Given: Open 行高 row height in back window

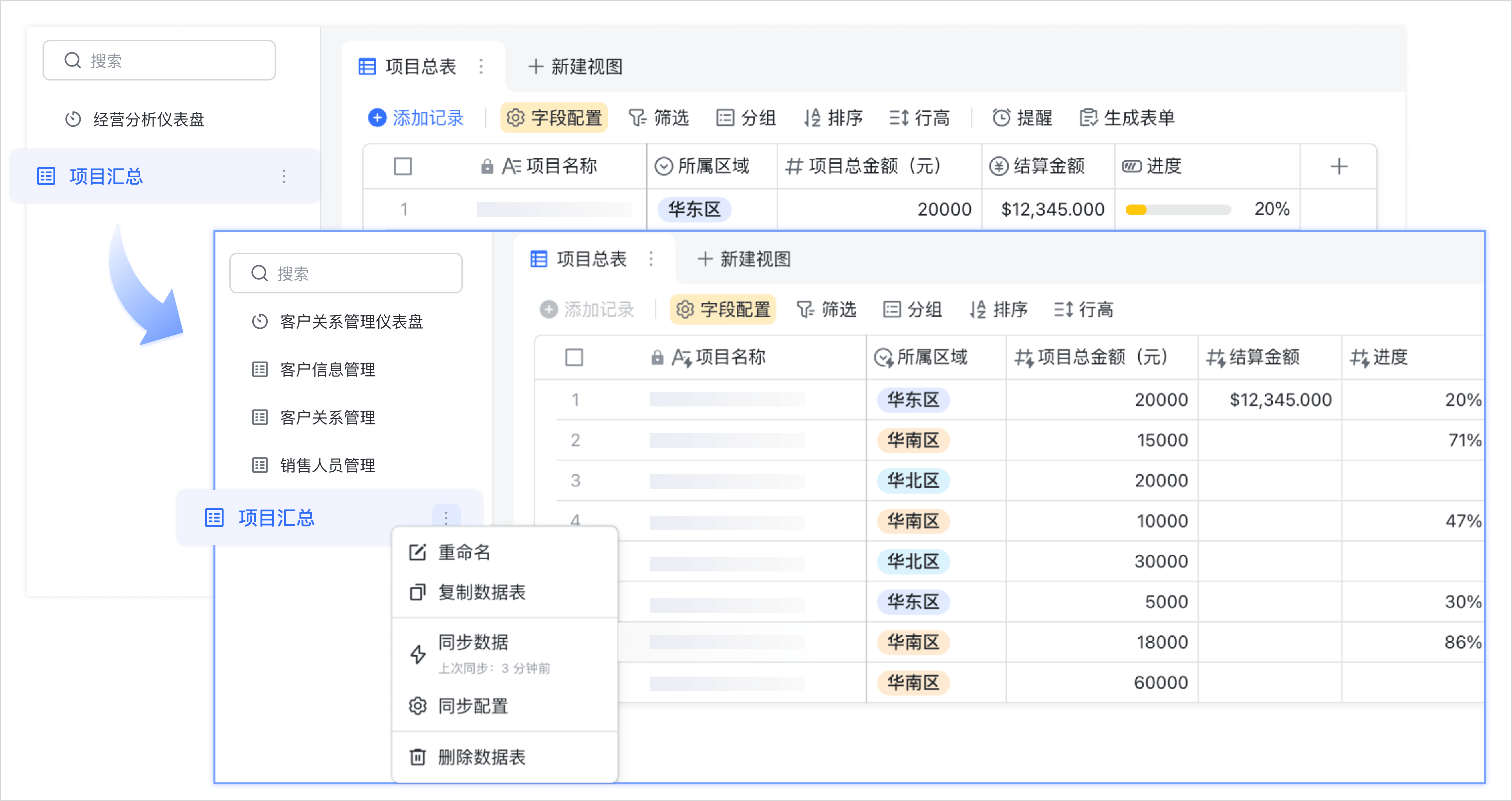Looking at the screenshot, I should point(920,118).
